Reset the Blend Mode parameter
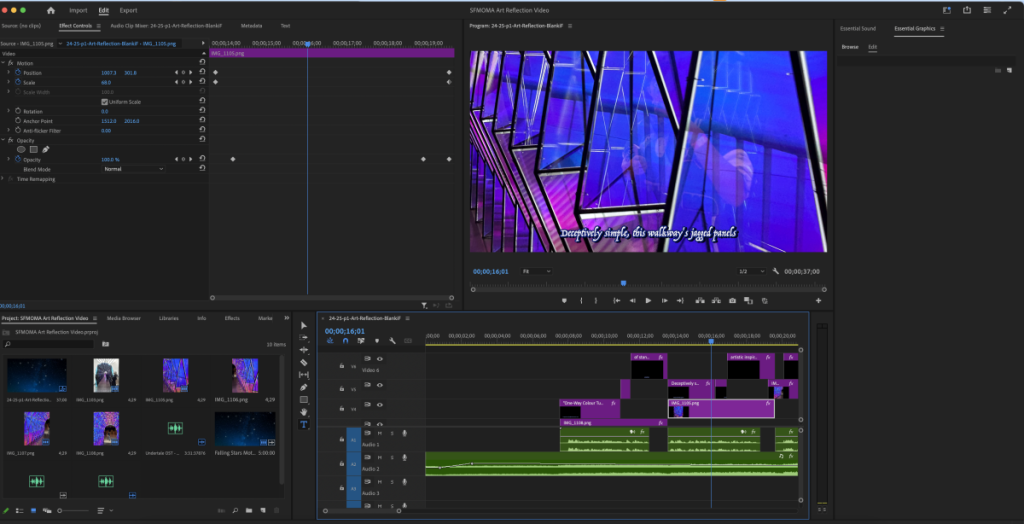Image resolution: width=1024 pixels, height=524 pixels. click(202, 169)
